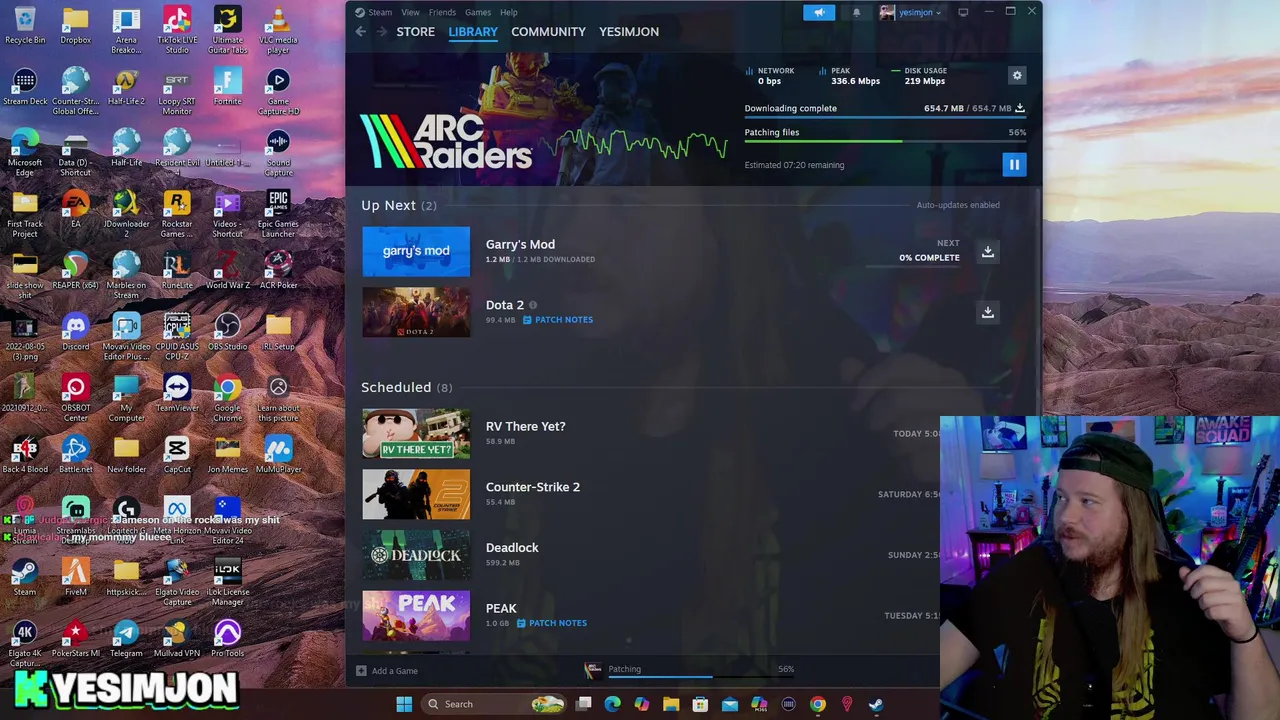Select VLC media player desktop icon
Viewport: 1280px width, 720px height.
278,29
